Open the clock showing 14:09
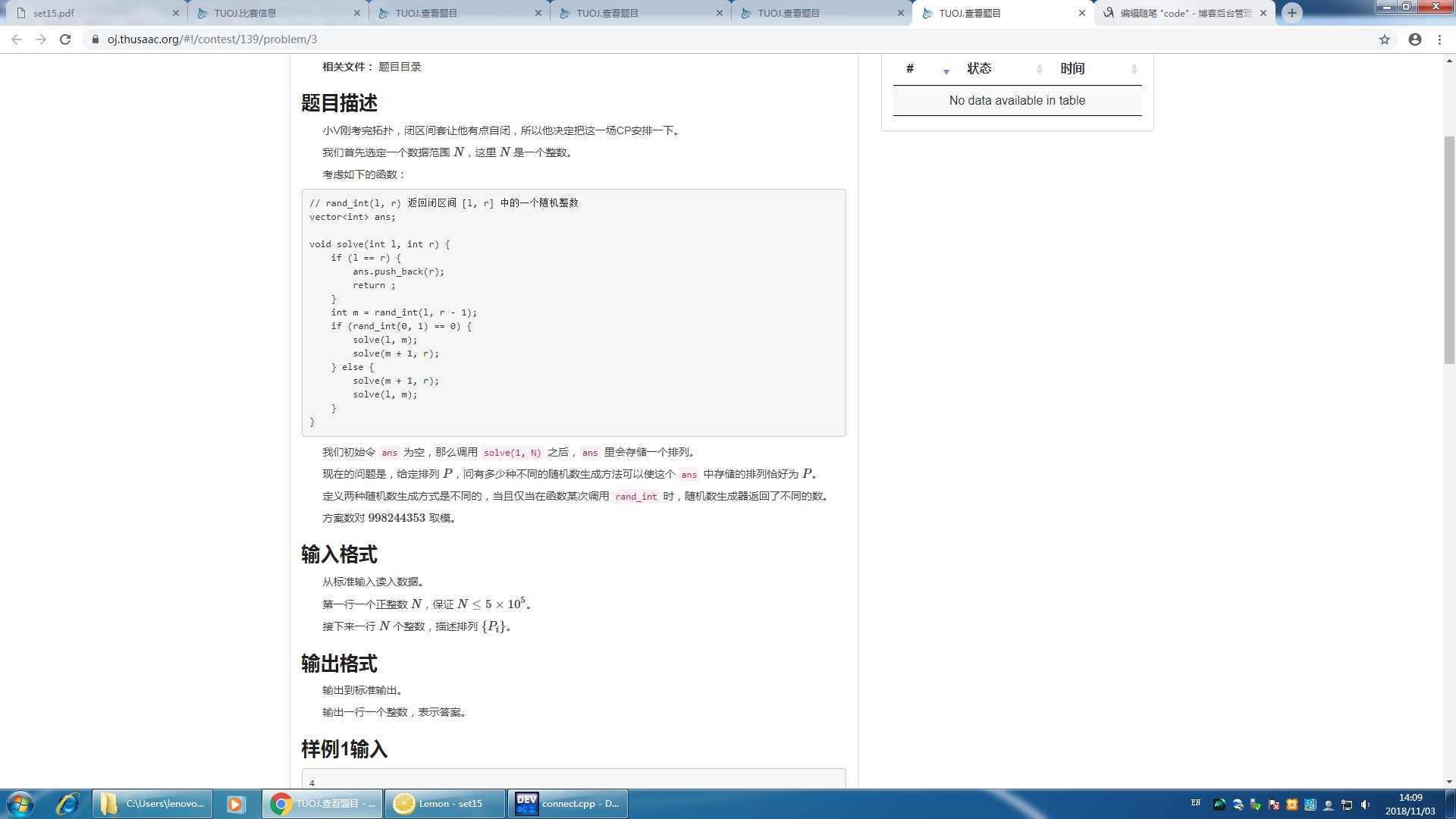This screenshot has height=819, width=1456. pos(1410,804)
